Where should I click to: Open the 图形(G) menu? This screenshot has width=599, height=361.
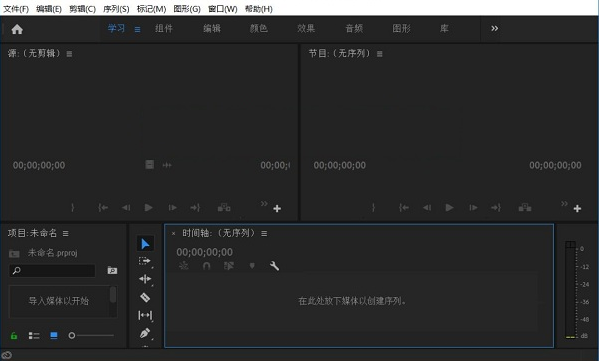[x=187, y=9]
